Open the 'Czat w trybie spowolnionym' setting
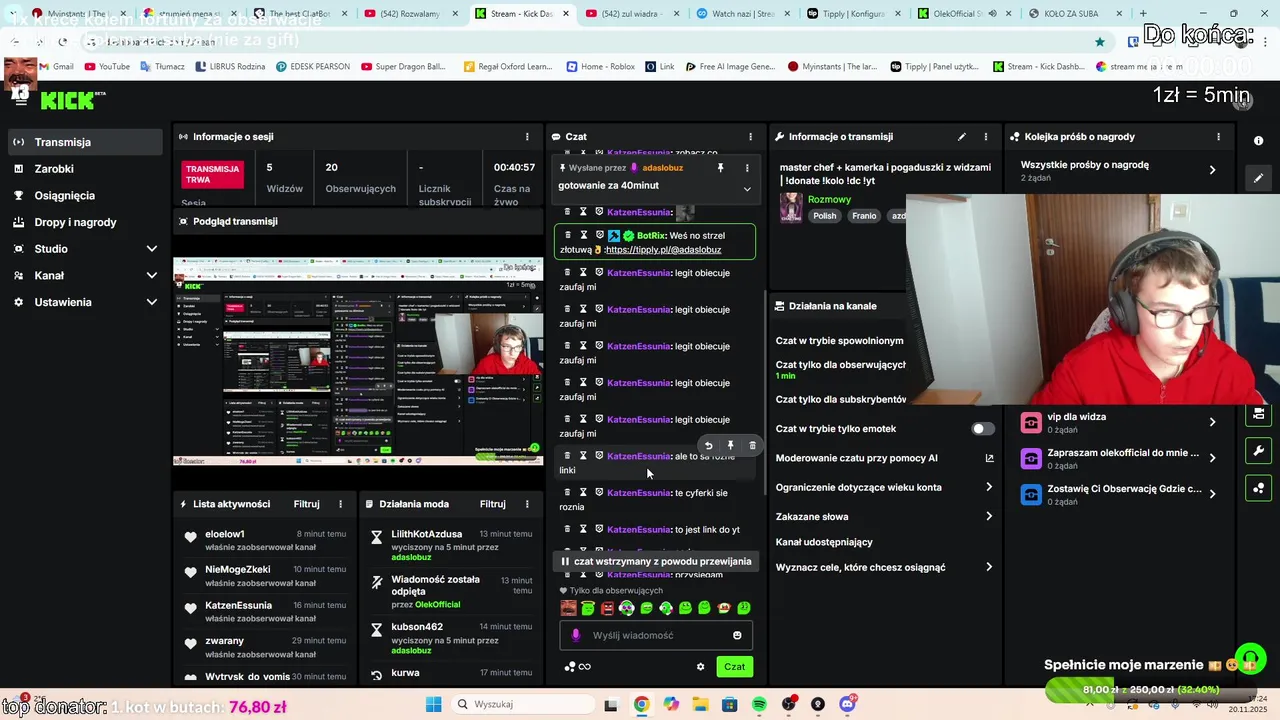The width and height of the screenshot is (1280, 720). pyautogui.click(x=840, y=341)
